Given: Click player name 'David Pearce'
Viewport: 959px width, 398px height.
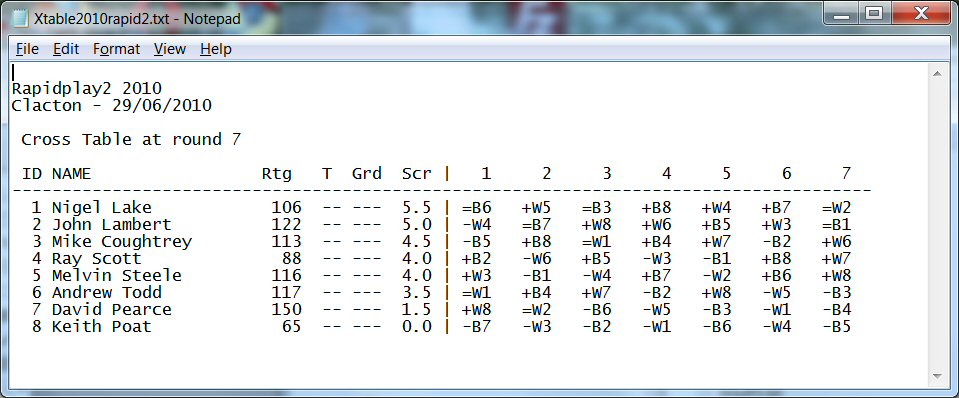Looking at the screenshot, I should point(111,310).
